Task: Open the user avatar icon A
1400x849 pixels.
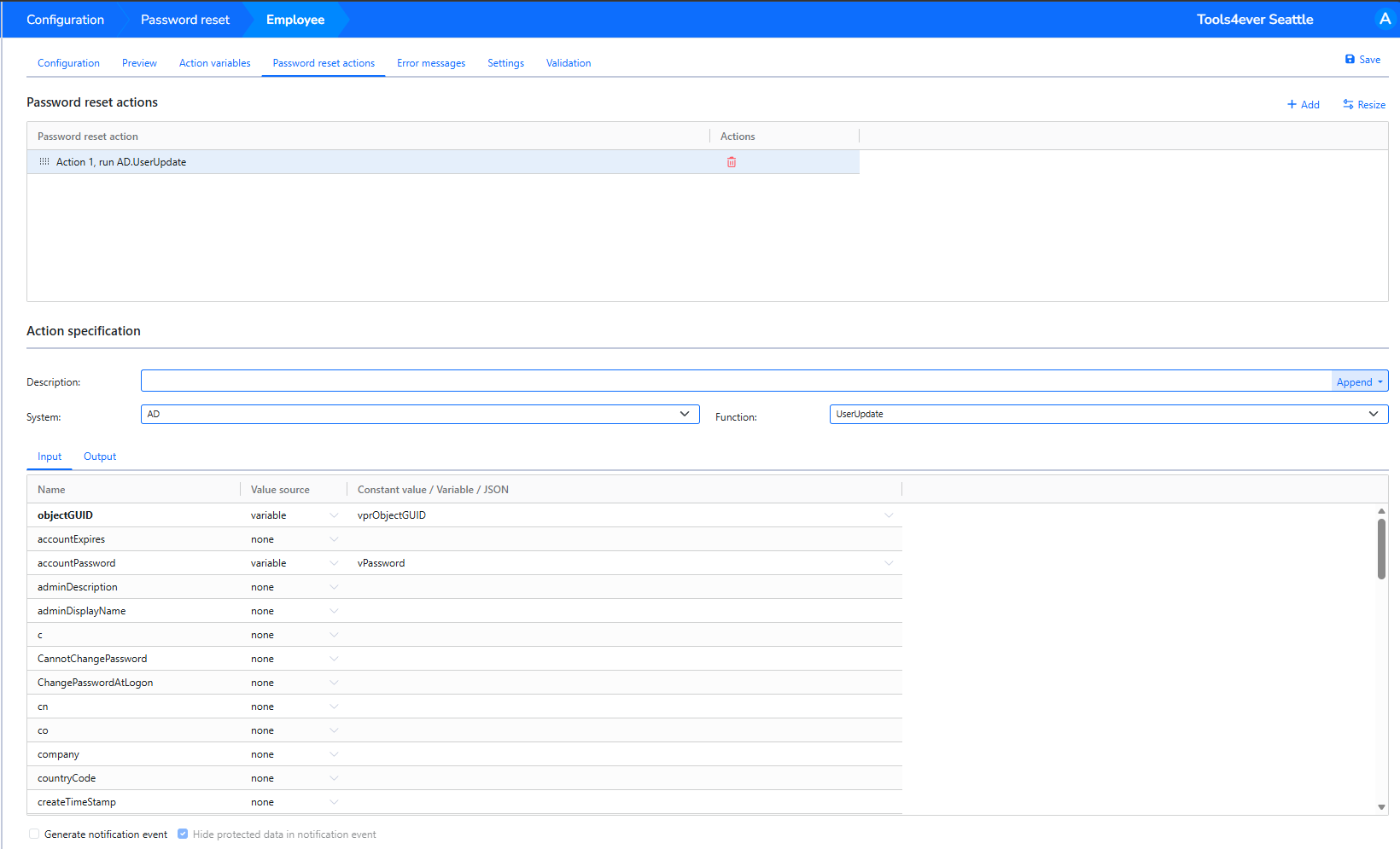Action: tap(1385, 19)
